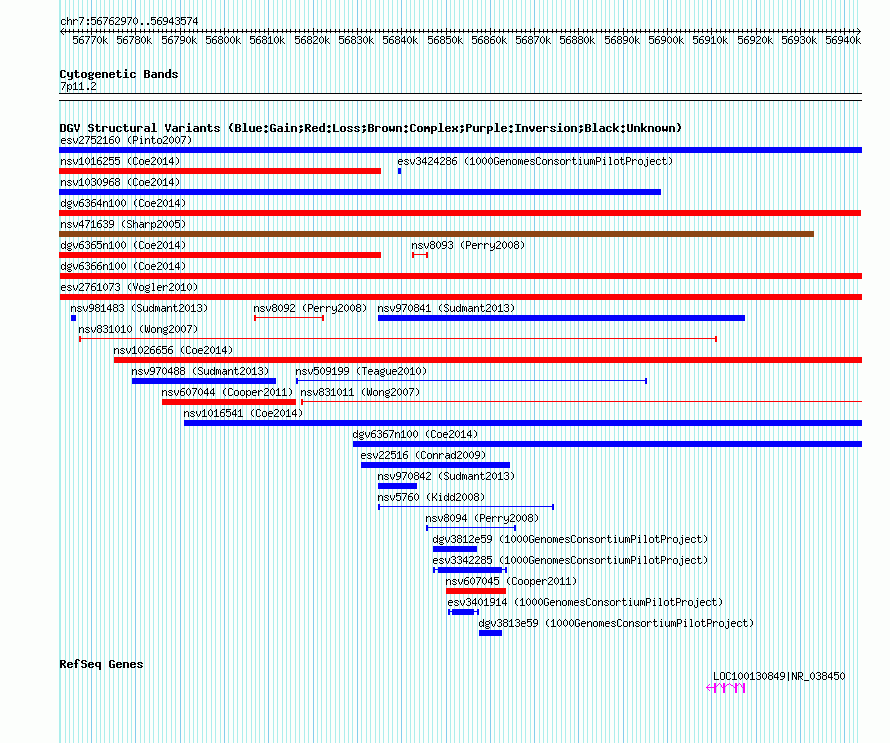The image size is (890, 743).
Task: Open dgv3812e59 1000Genomes variant label
Action: click(x=570, y=539)
